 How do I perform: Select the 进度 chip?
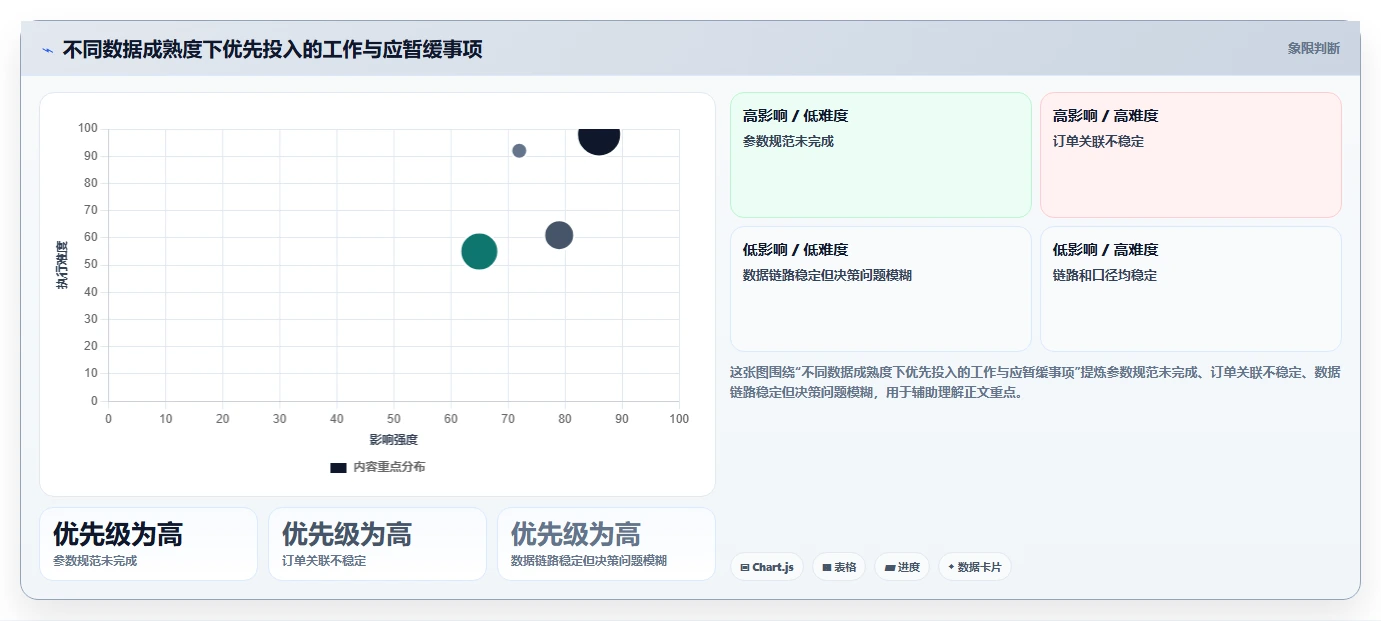point(902,567)
